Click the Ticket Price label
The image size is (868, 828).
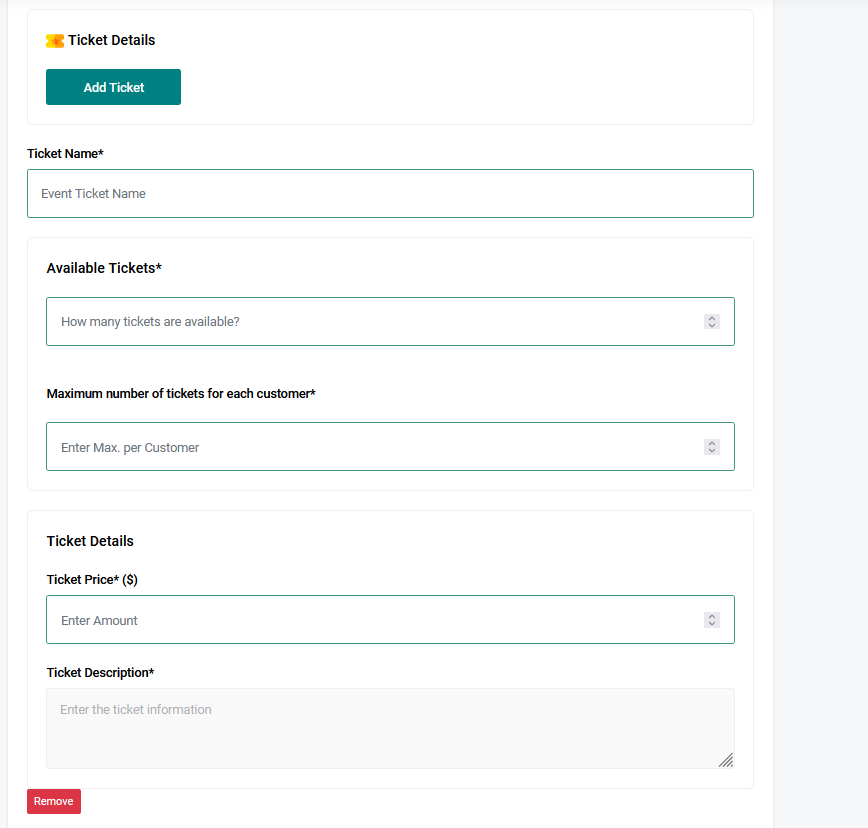[91, 579]
